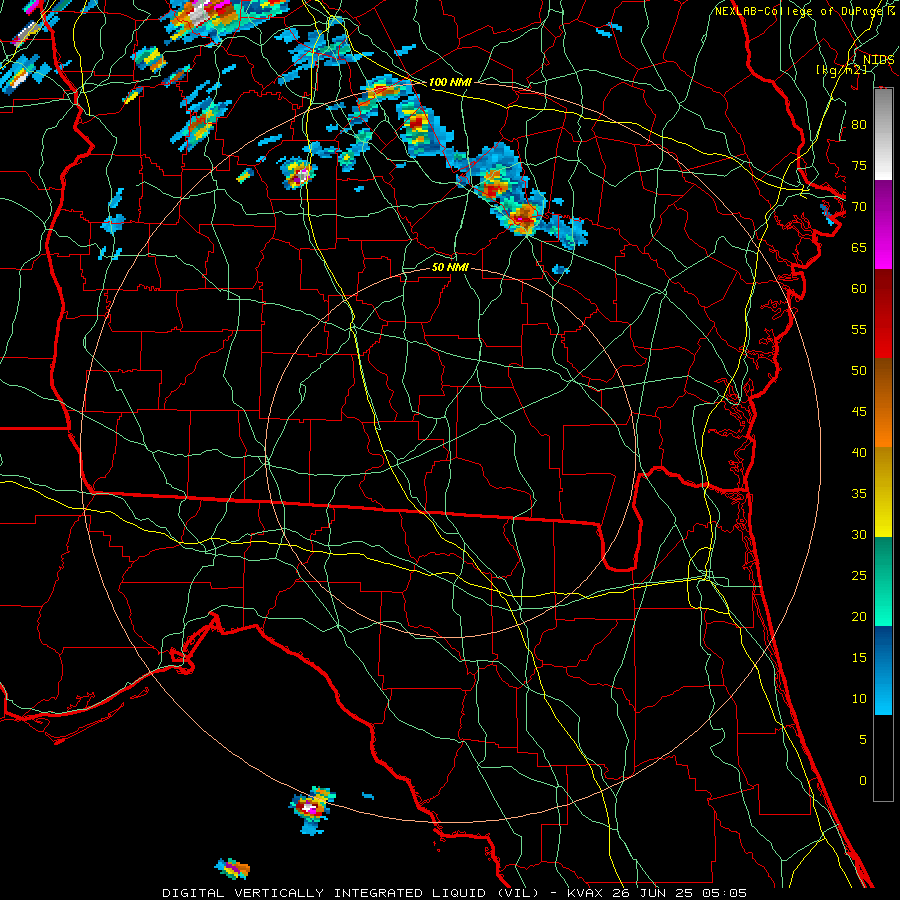The image size is (900, 900).
Task: Click the 100 NMI range ring label
Action: point(450,82)
